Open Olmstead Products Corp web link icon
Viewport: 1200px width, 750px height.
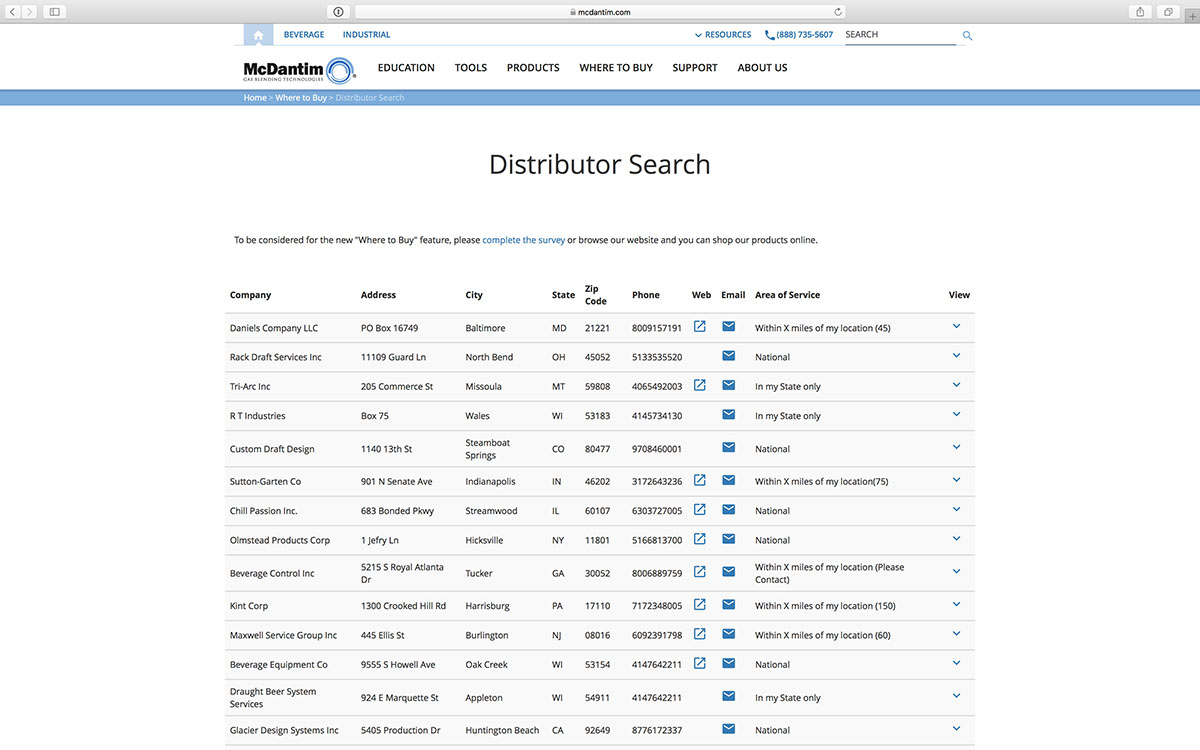700,539
